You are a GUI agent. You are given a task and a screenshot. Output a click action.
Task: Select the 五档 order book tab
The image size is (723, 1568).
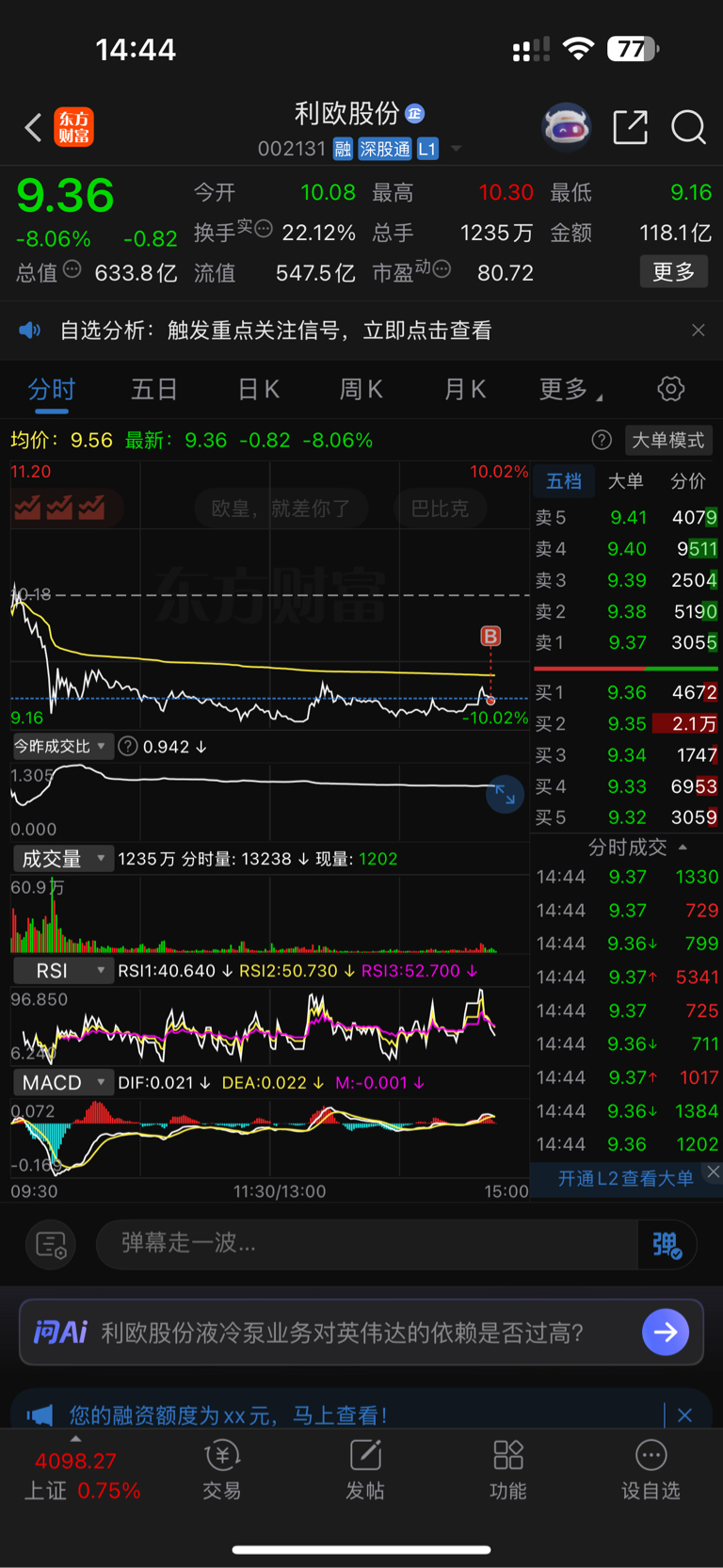click(x=564, y=481)
